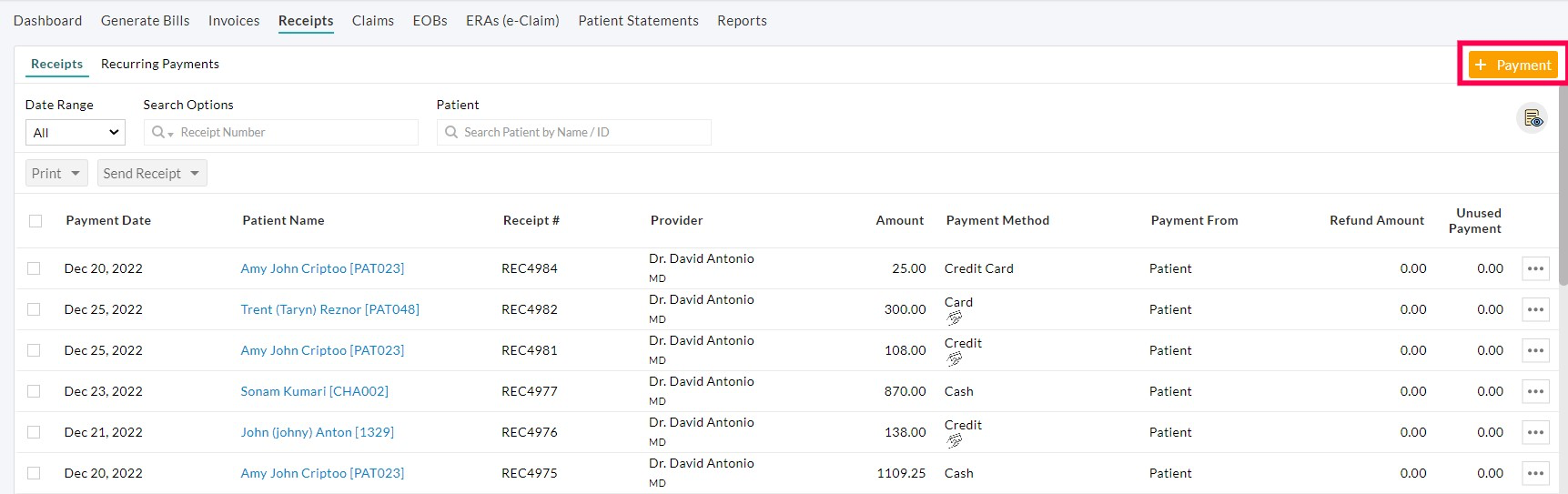Click the card swipe icon for REC4981
The image size is (1568, 494).
(x=954, y=359)
